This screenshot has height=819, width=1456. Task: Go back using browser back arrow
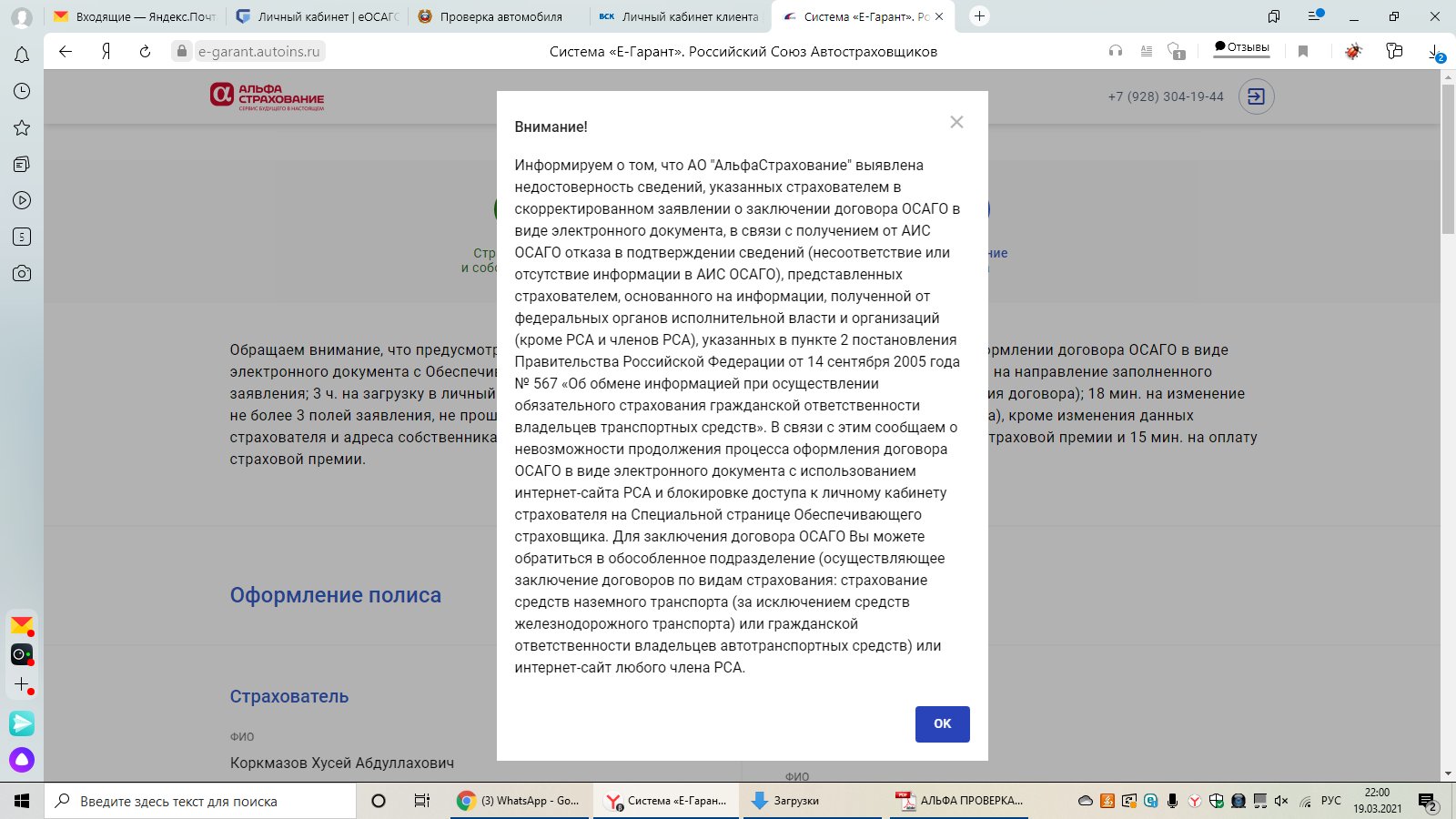(x=66, y=52)
